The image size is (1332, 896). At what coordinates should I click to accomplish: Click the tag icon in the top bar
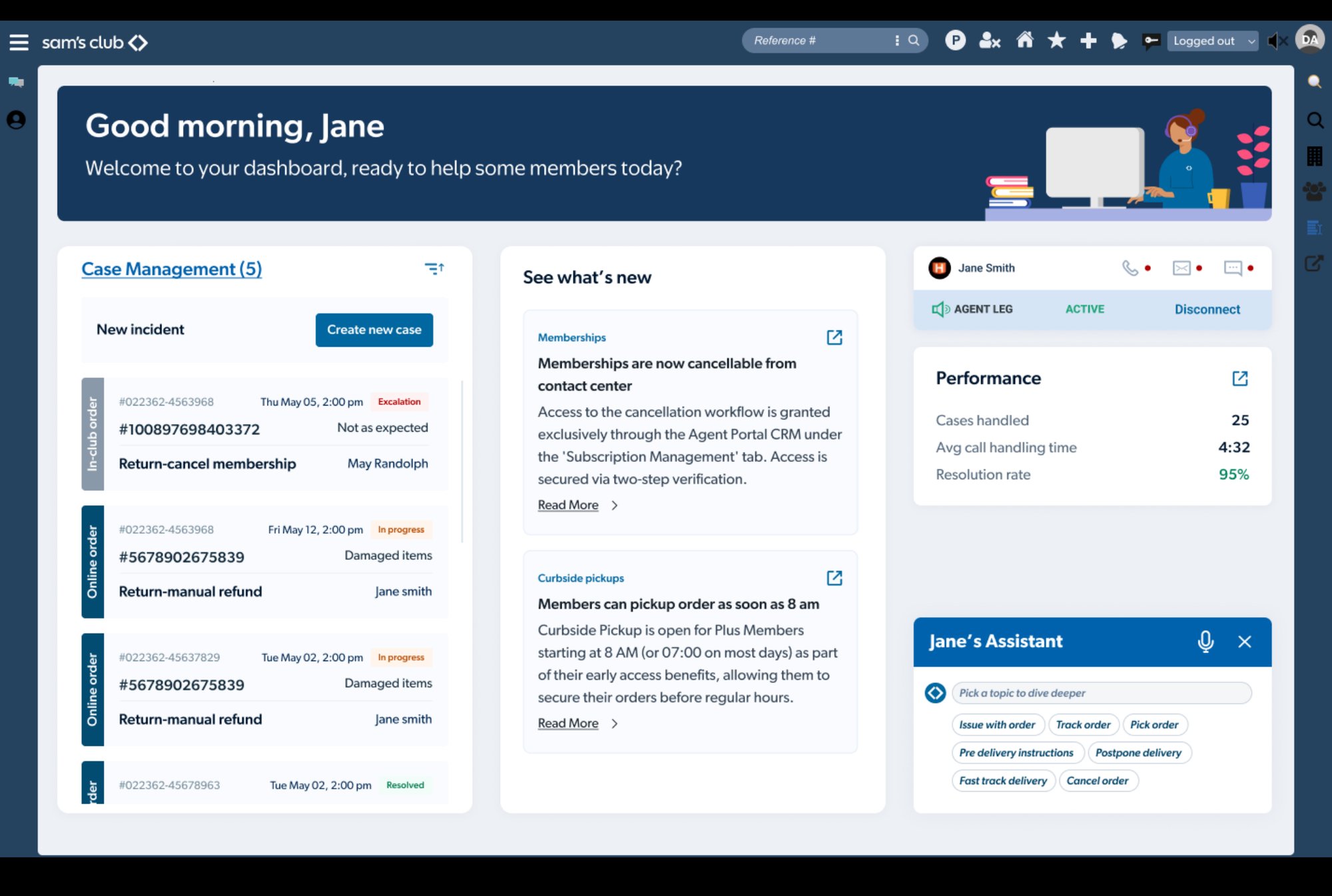click(x=1120, y=41)
